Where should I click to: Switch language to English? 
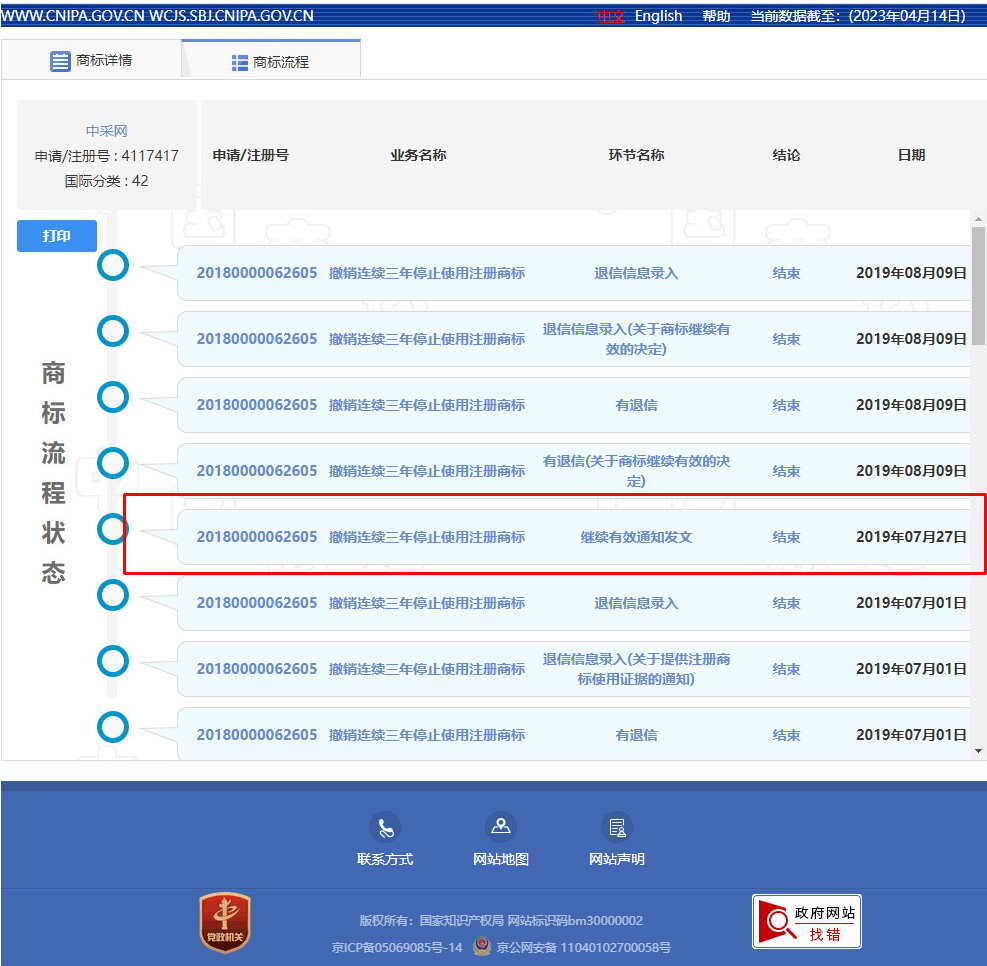pyautogui.click(x=658, y=16)
